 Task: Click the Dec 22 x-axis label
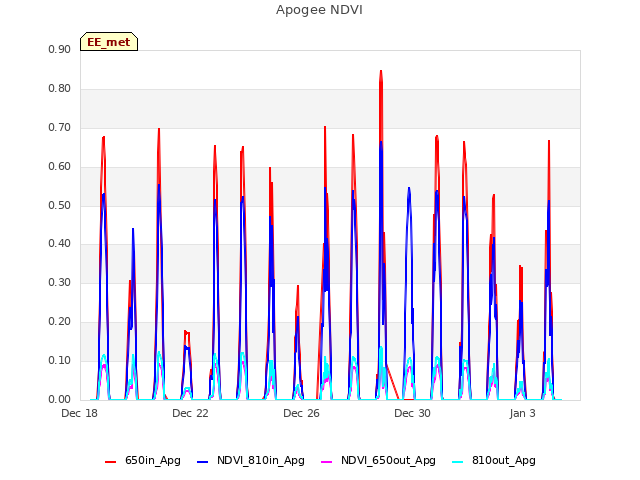click(x=191, y=413)
